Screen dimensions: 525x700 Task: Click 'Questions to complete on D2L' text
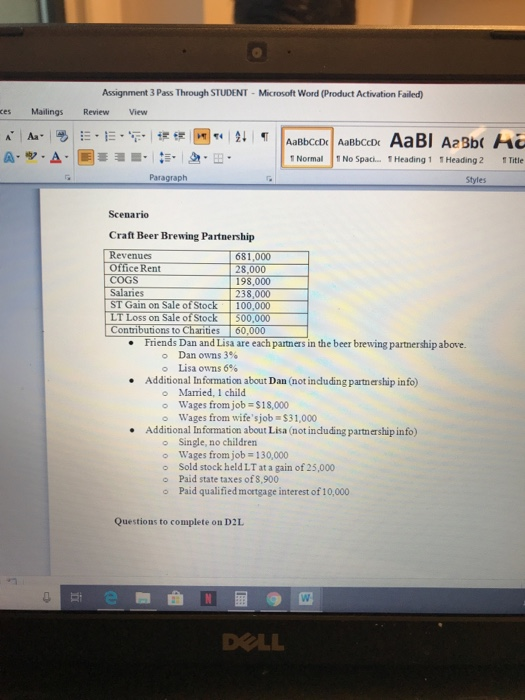179,521
